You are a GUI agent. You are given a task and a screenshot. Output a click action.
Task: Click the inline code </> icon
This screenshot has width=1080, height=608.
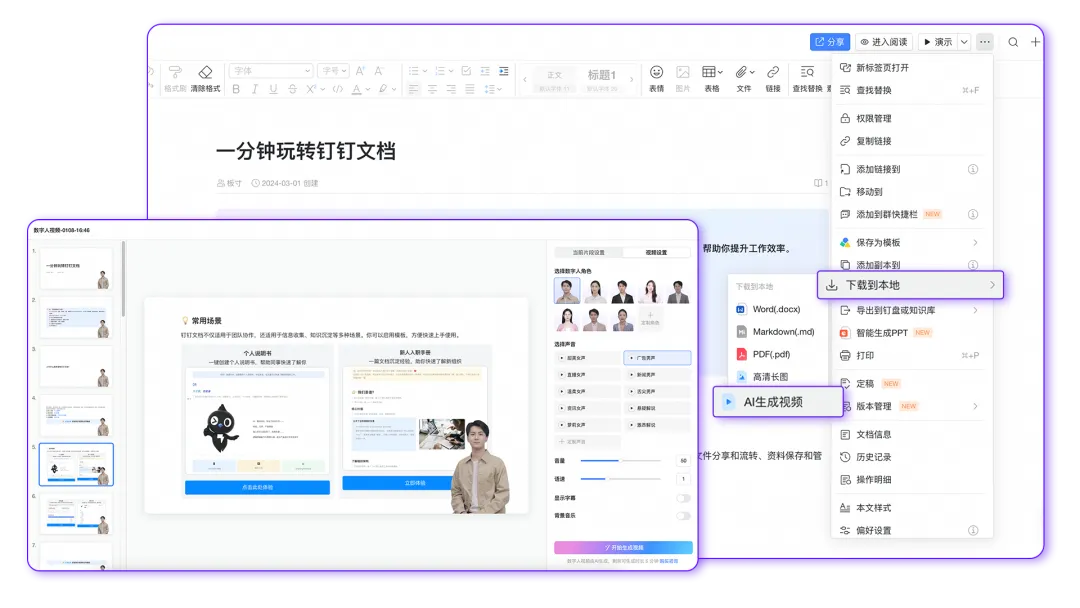[x=338, y=89]
